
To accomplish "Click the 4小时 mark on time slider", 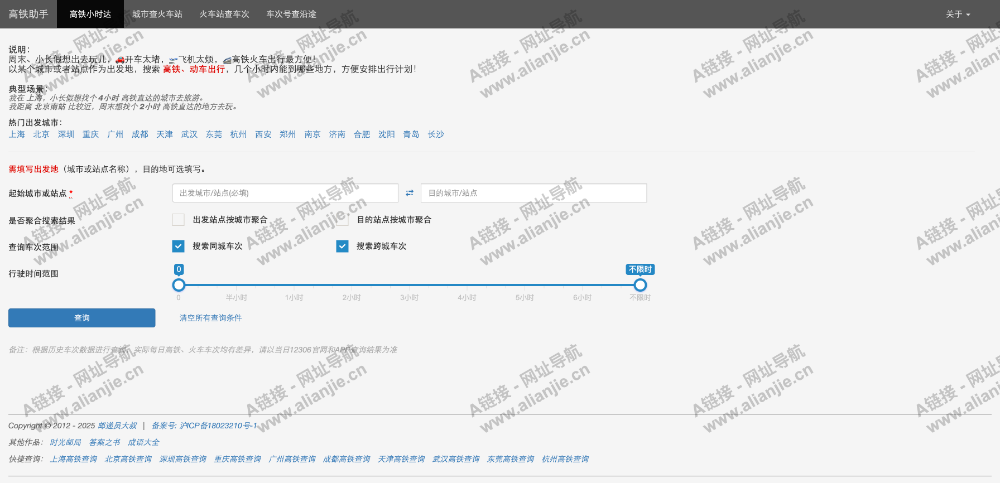I will [x=467, y=297].
